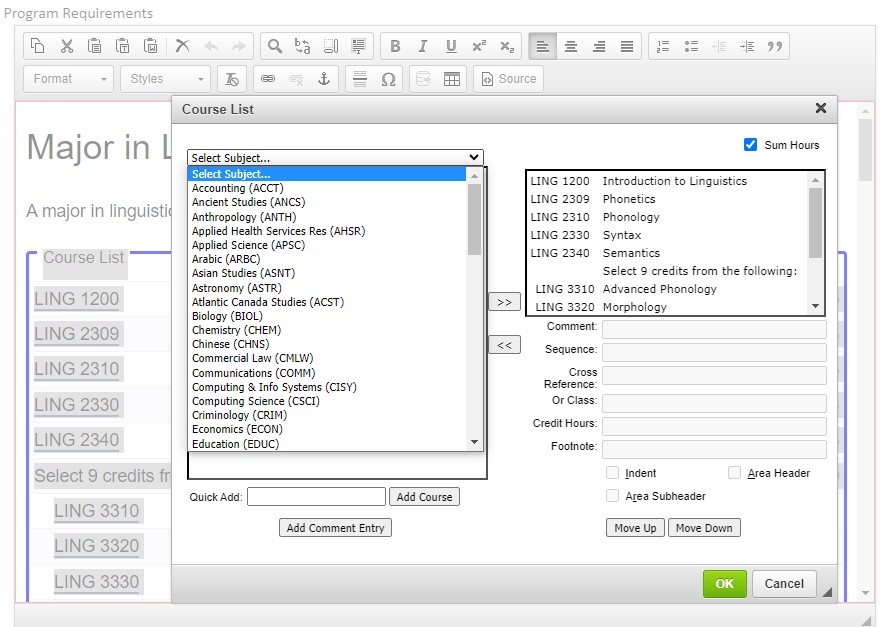
Task: Apply Superscript formatting
Action: (x=479, y=46)
